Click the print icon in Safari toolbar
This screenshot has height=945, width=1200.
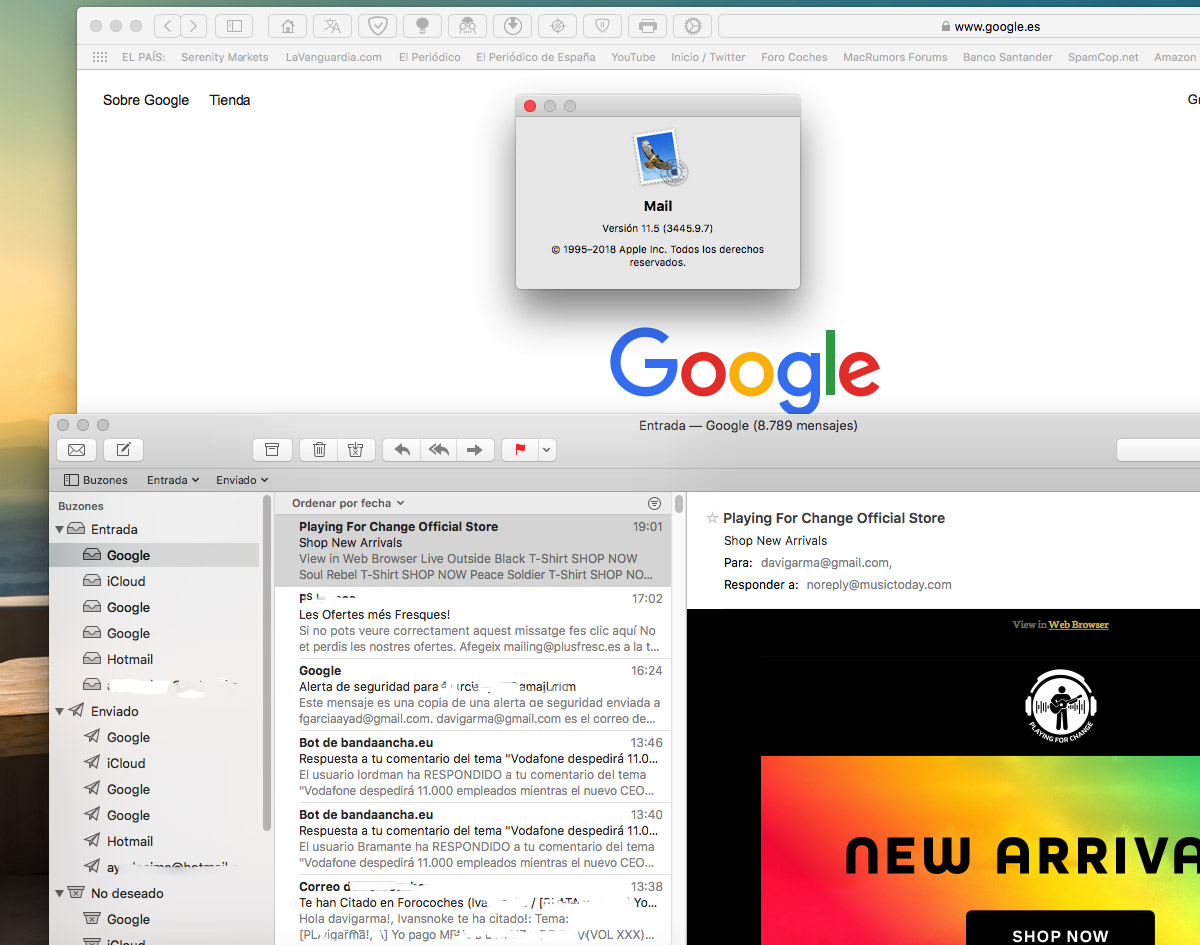click(x=647, y=26)
